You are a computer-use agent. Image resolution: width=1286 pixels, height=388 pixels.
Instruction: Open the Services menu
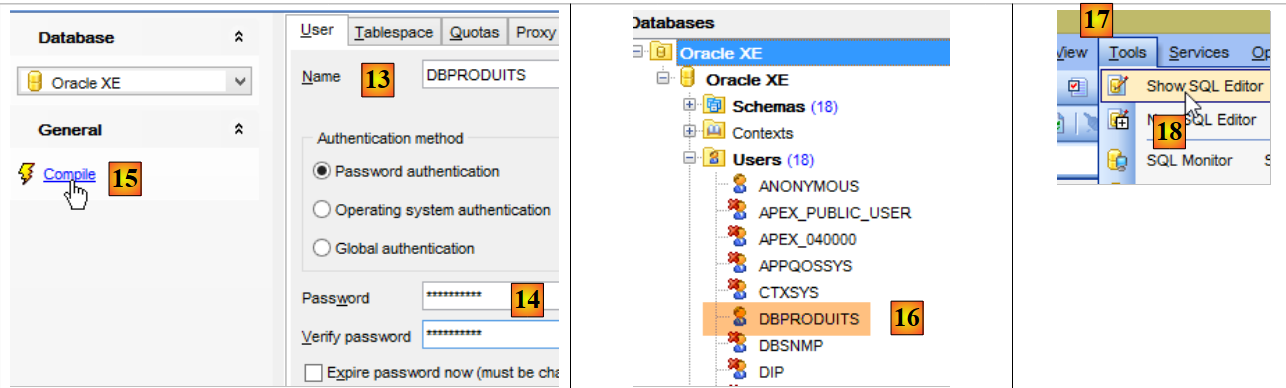pos(1198,52)
